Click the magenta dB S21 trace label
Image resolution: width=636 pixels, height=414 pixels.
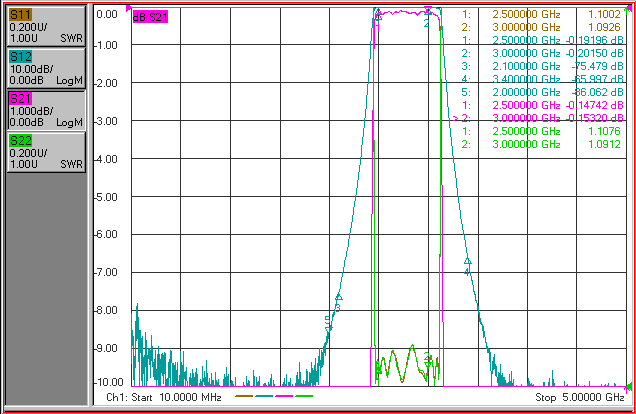[x=150, y=17]
